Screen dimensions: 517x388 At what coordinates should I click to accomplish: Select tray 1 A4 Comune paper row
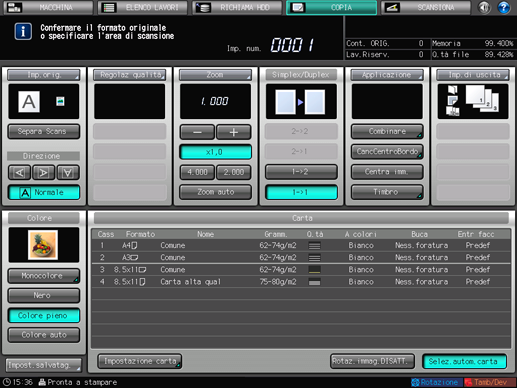tap(301, 245)
